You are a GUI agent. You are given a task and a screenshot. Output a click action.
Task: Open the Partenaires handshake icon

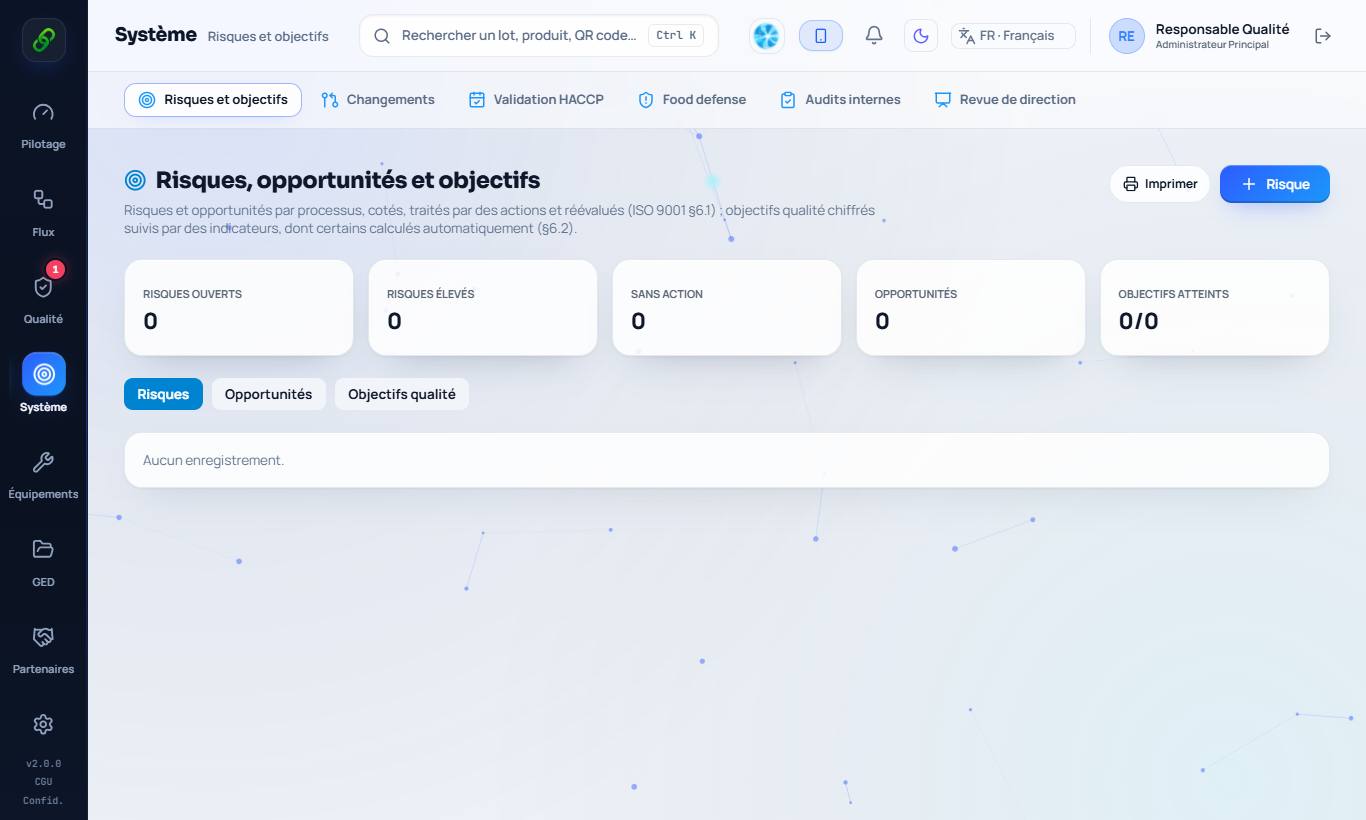[43, 637]
